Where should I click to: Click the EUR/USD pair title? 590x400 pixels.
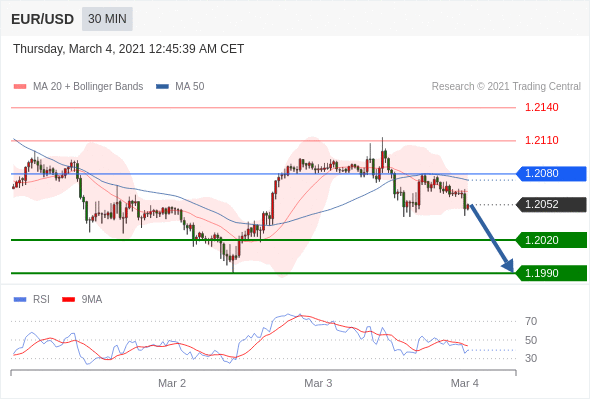pyautogui.click(x=43, y=19)
